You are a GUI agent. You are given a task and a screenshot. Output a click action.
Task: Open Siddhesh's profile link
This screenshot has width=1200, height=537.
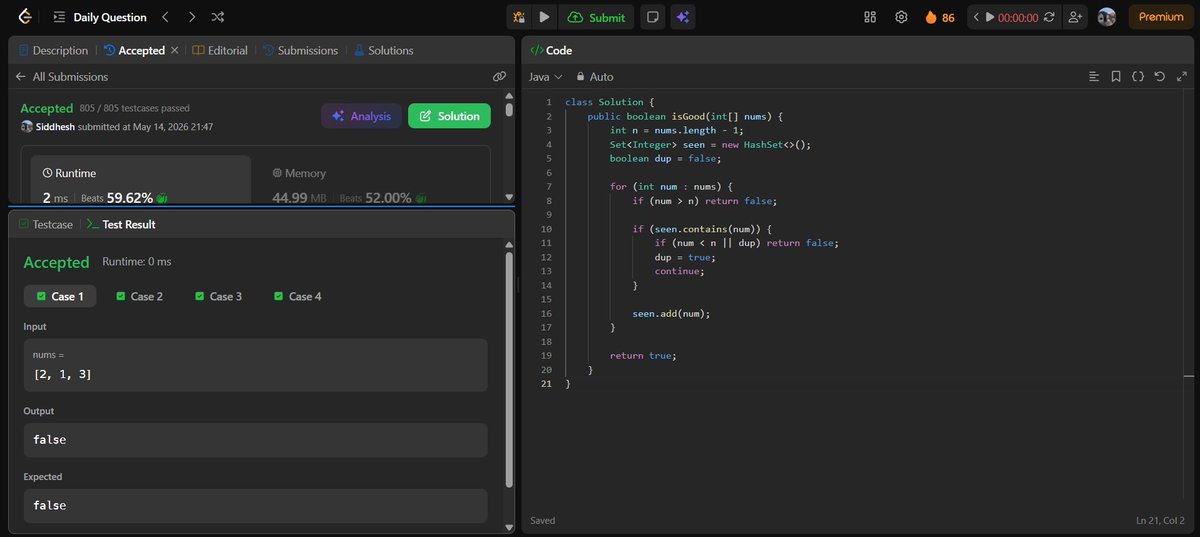[55, 127]
